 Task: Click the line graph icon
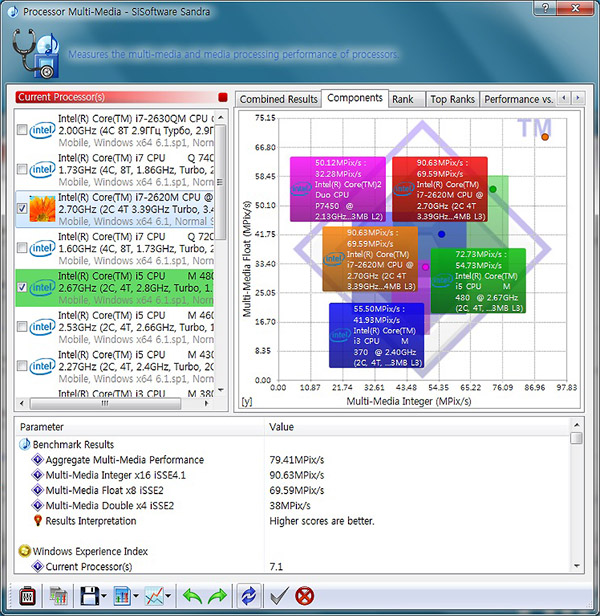154,596
